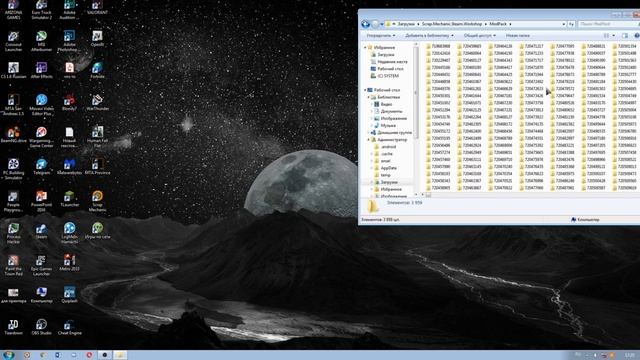
Task: Expand the Документы library node
Action: [372, 111]
